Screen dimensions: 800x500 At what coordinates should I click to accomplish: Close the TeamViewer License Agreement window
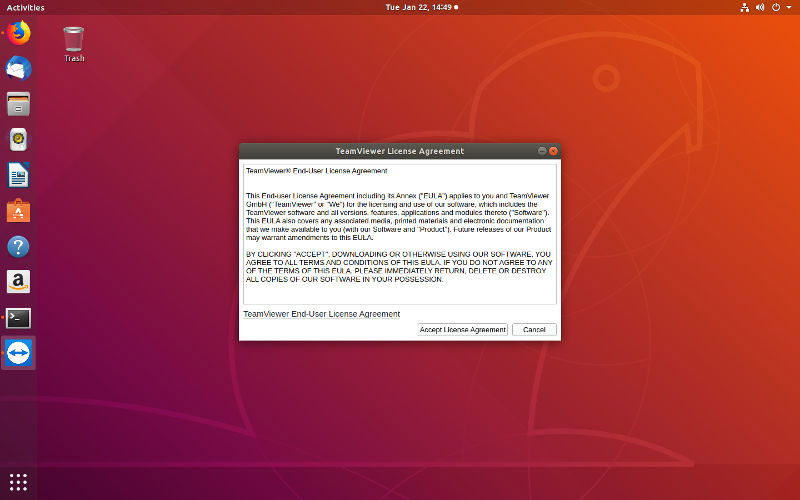[x=553, y=151]
